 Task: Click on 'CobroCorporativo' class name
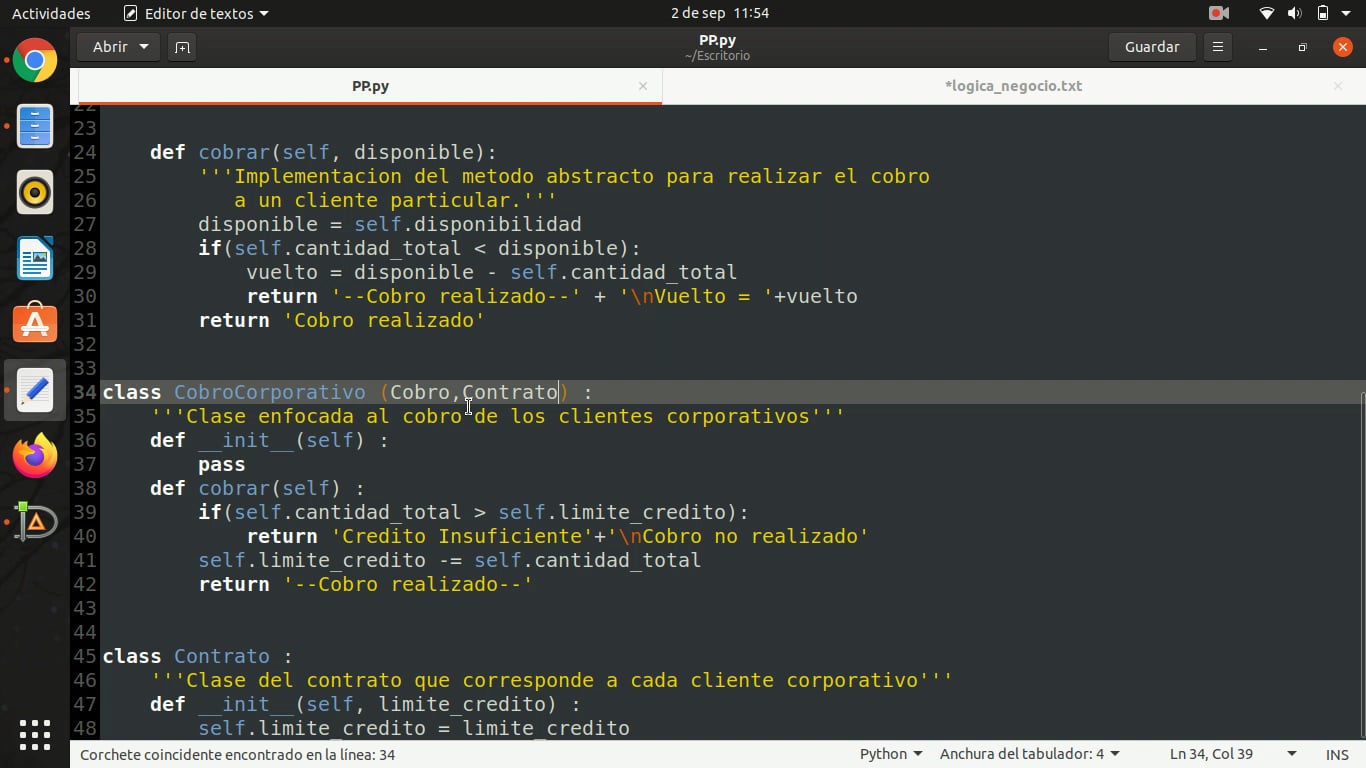270,392
